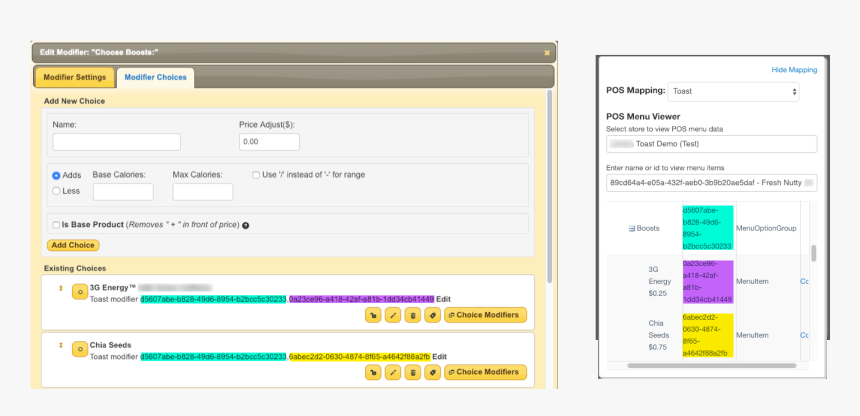Screen dimensions: 860x416
Task: Select the Adds radio button
Action: point(56,175)
